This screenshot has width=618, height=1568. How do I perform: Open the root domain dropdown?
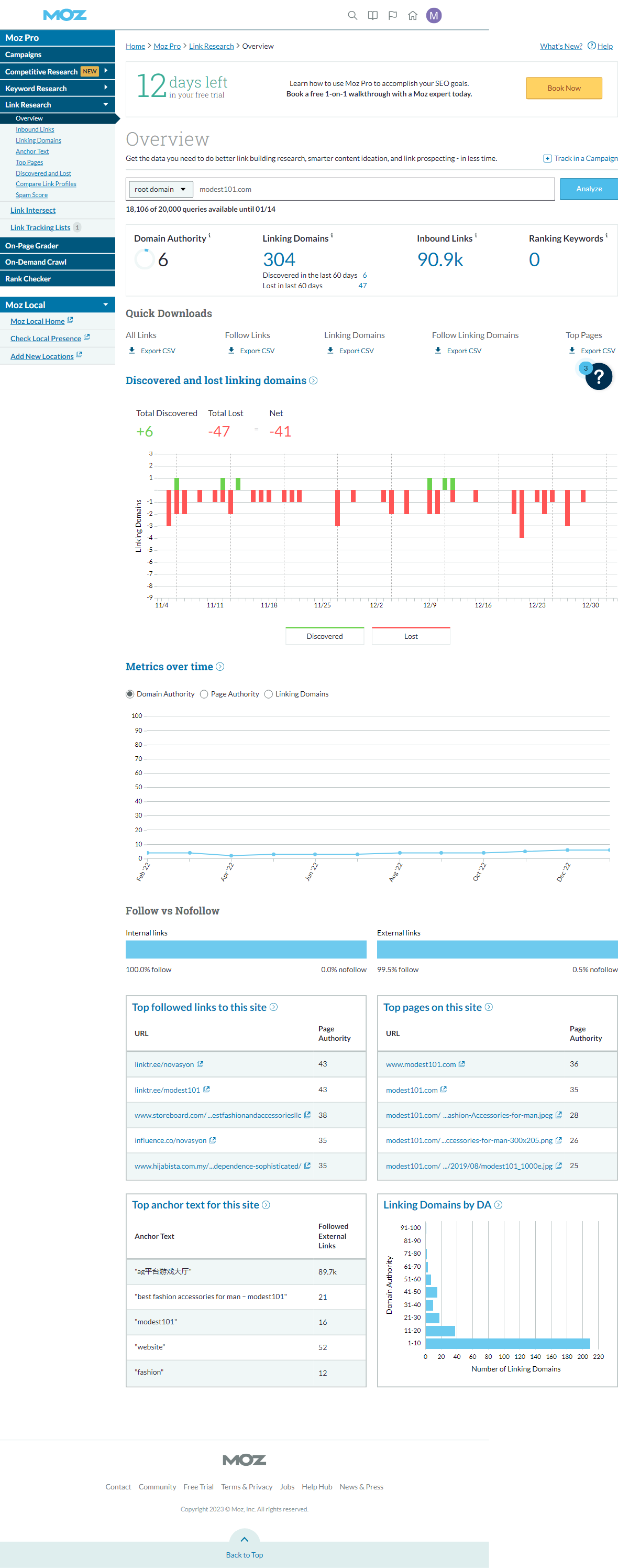point(161,189)
